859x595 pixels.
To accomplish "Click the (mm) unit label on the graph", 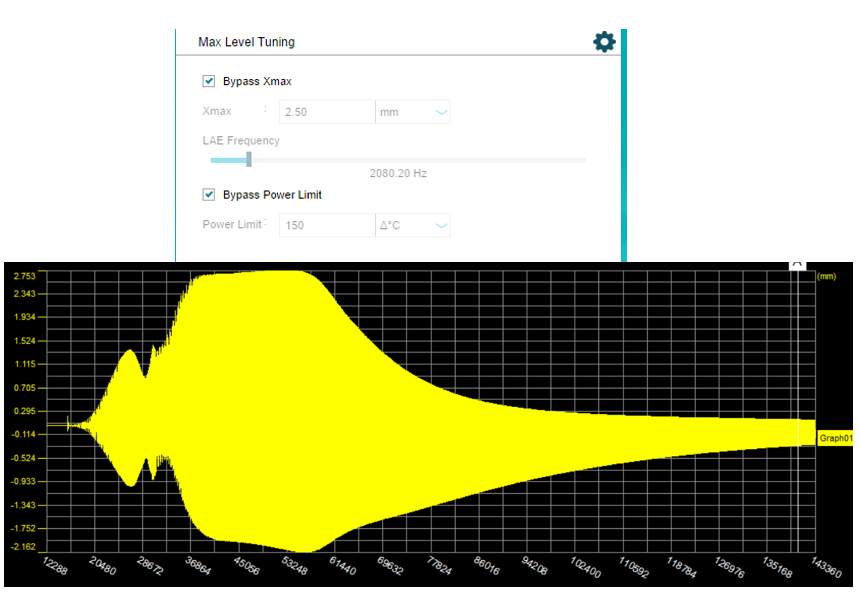I will click(x=826, y=276).
